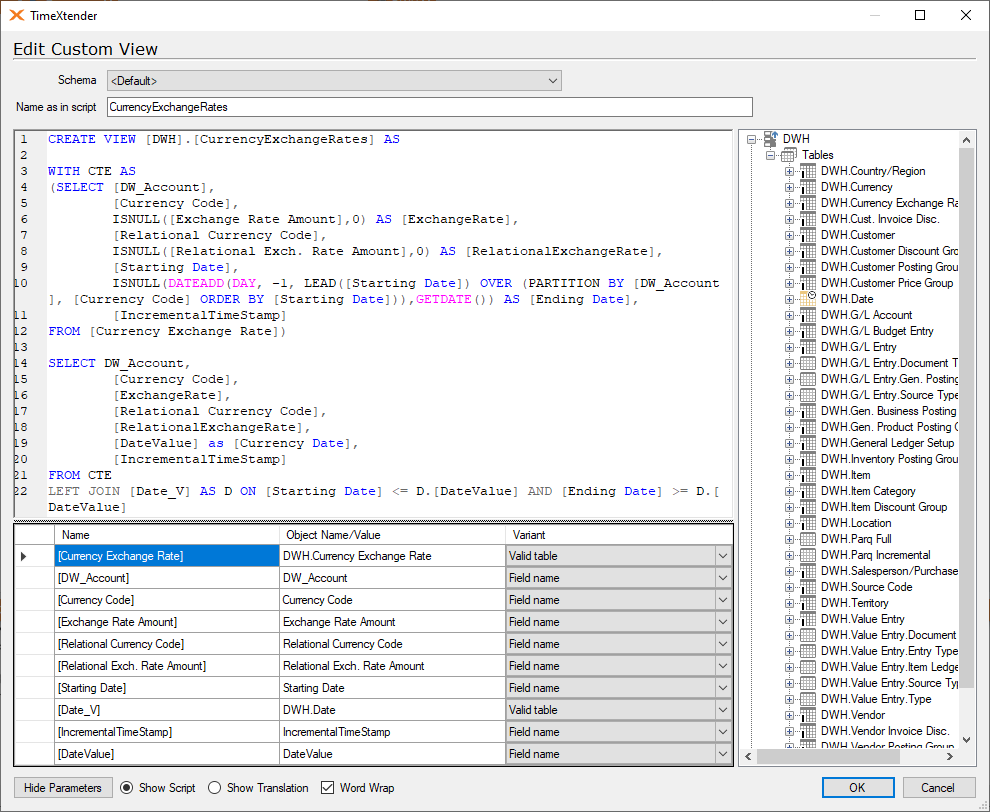Image resolution: width=990 pixels, height=812 pixels.
Task: Select the DWH.Gen. Business Posting tree item
Action: (x=889, y=411)
